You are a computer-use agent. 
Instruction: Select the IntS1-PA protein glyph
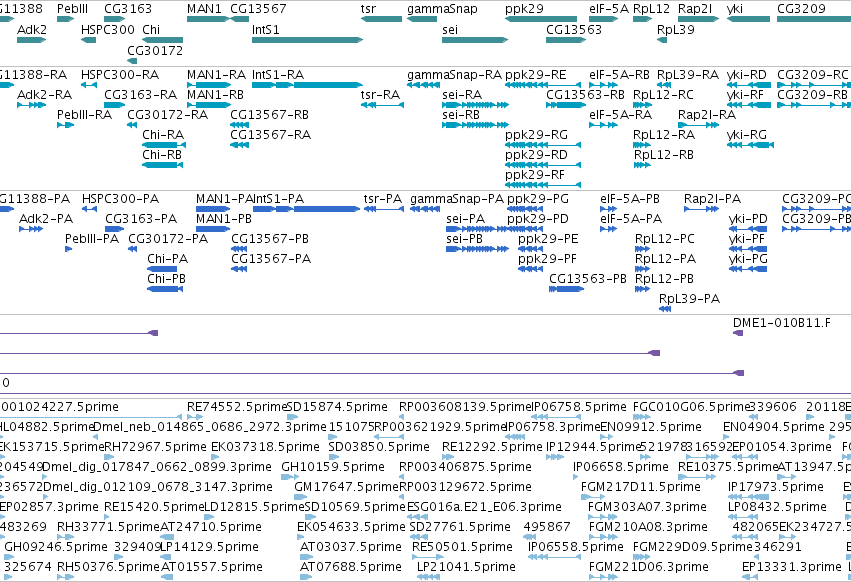306,209
